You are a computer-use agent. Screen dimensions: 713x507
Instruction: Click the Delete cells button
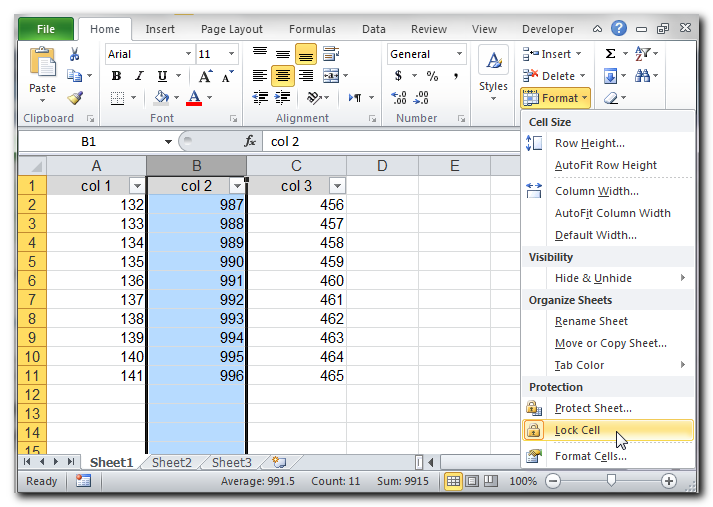[x=553, y=76]
